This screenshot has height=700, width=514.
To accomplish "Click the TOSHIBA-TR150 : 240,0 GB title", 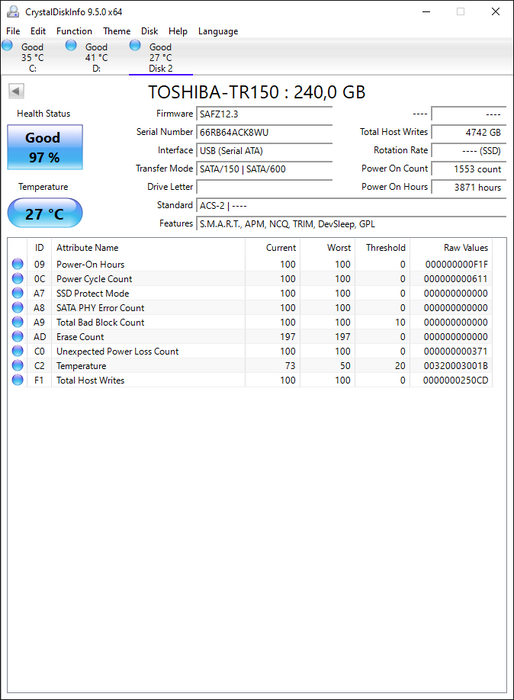I will click(x=257, y=92).
